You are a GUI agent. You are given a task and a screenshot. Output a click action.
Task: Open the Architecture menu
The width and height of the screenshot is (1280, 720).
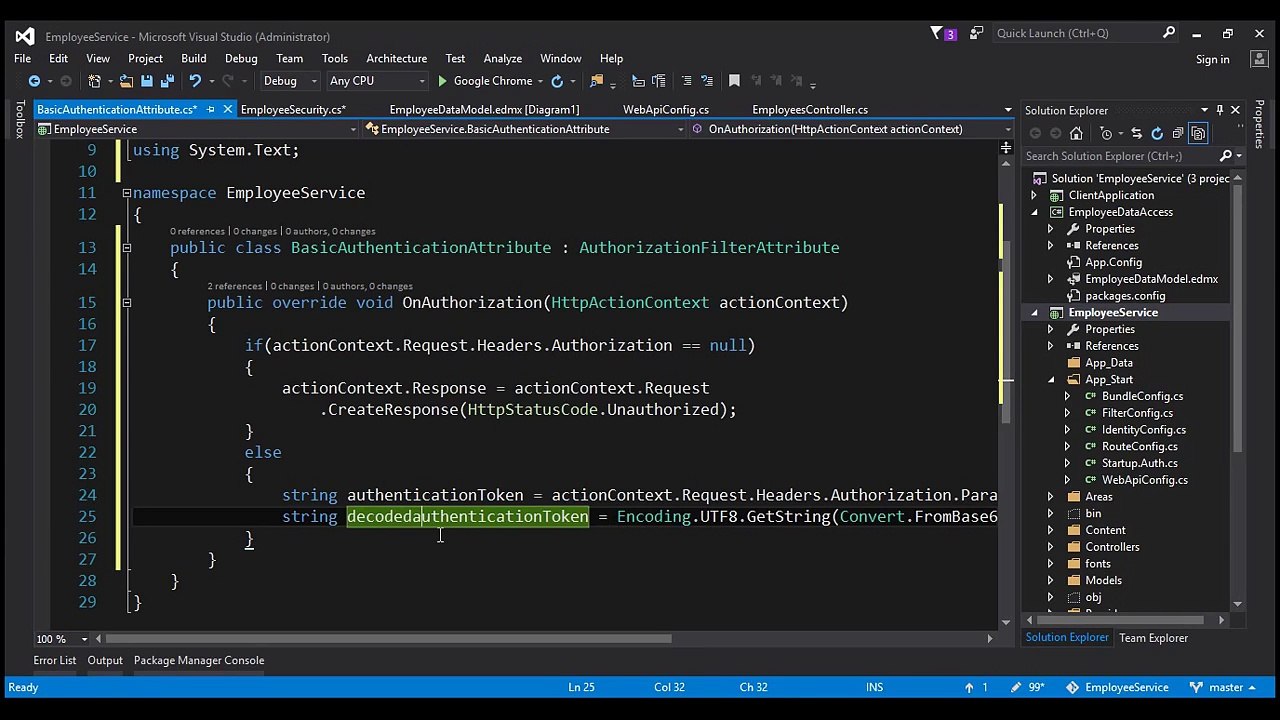click(396, 59)
